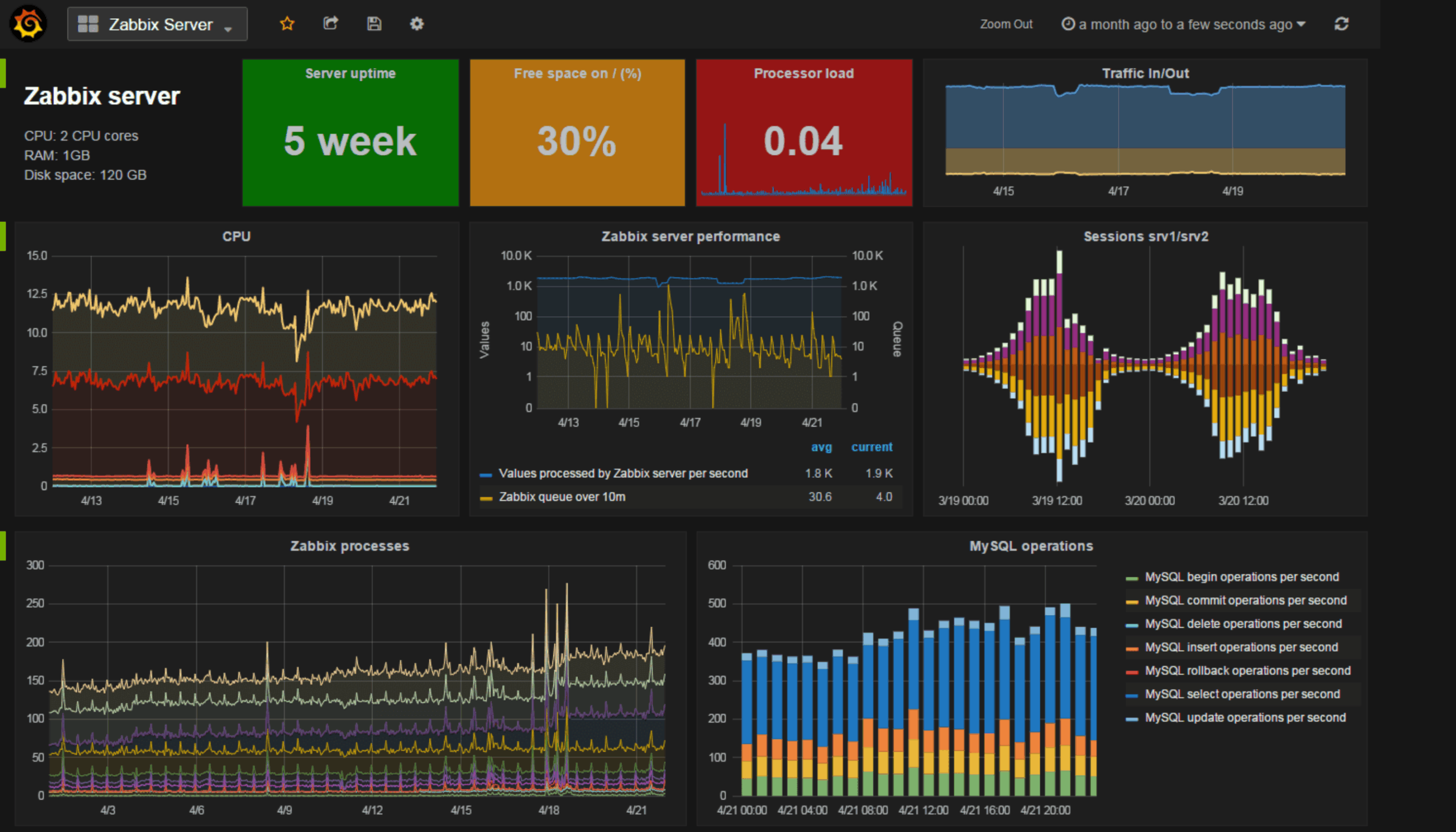
Task: Toggle Zabbix queue over 10m series
Action: click(562, 497)
